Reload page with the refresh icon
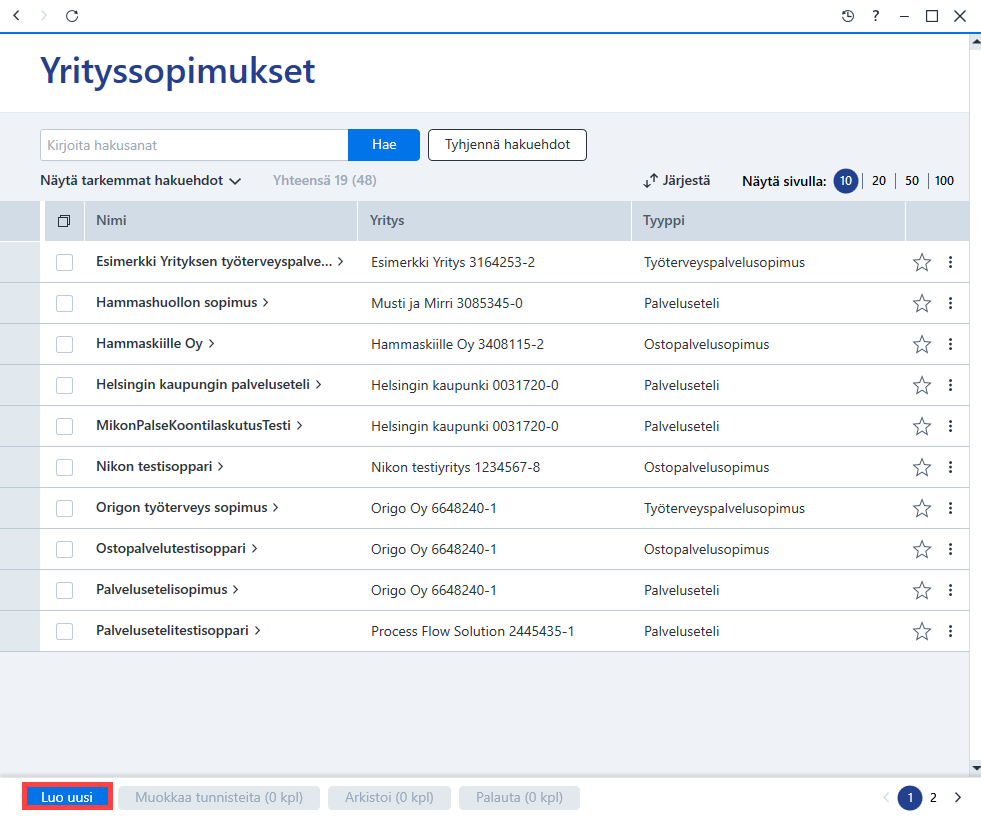The height and width of the screenshot is (817, 981). (x=72, y=16)
